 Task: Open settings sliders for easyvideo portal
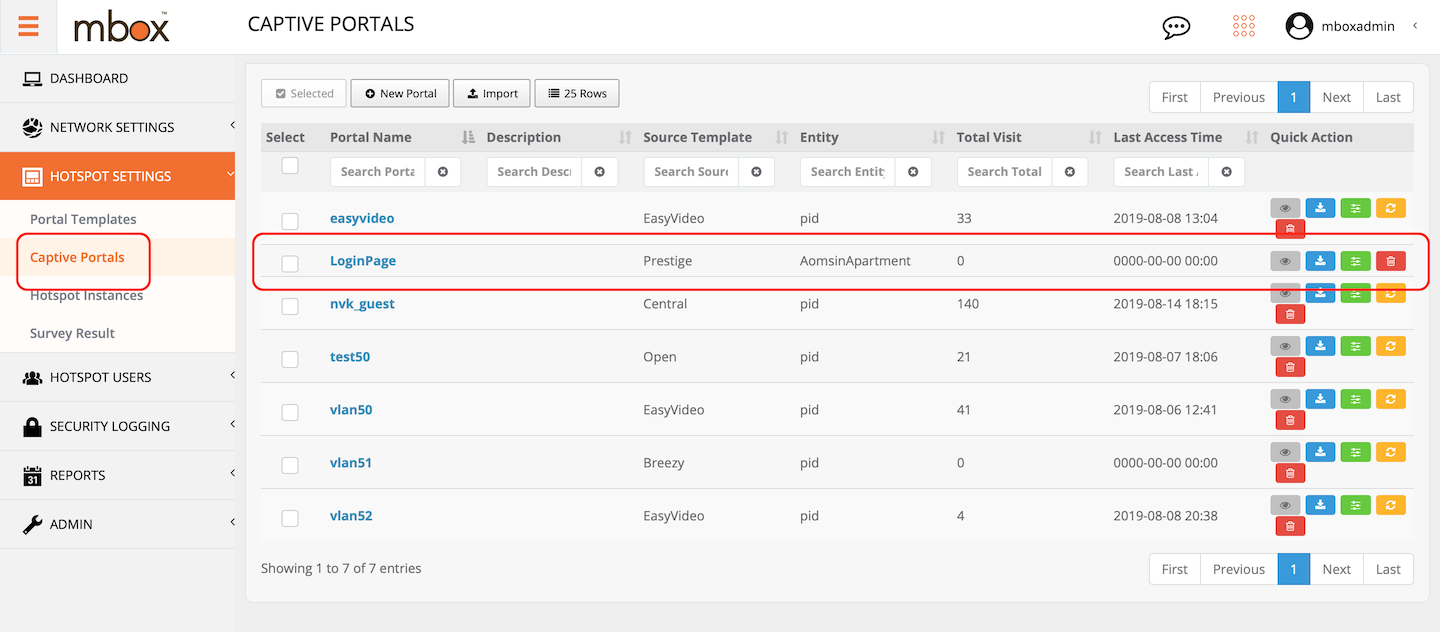pyautogui.click(x=1355, y=208)
